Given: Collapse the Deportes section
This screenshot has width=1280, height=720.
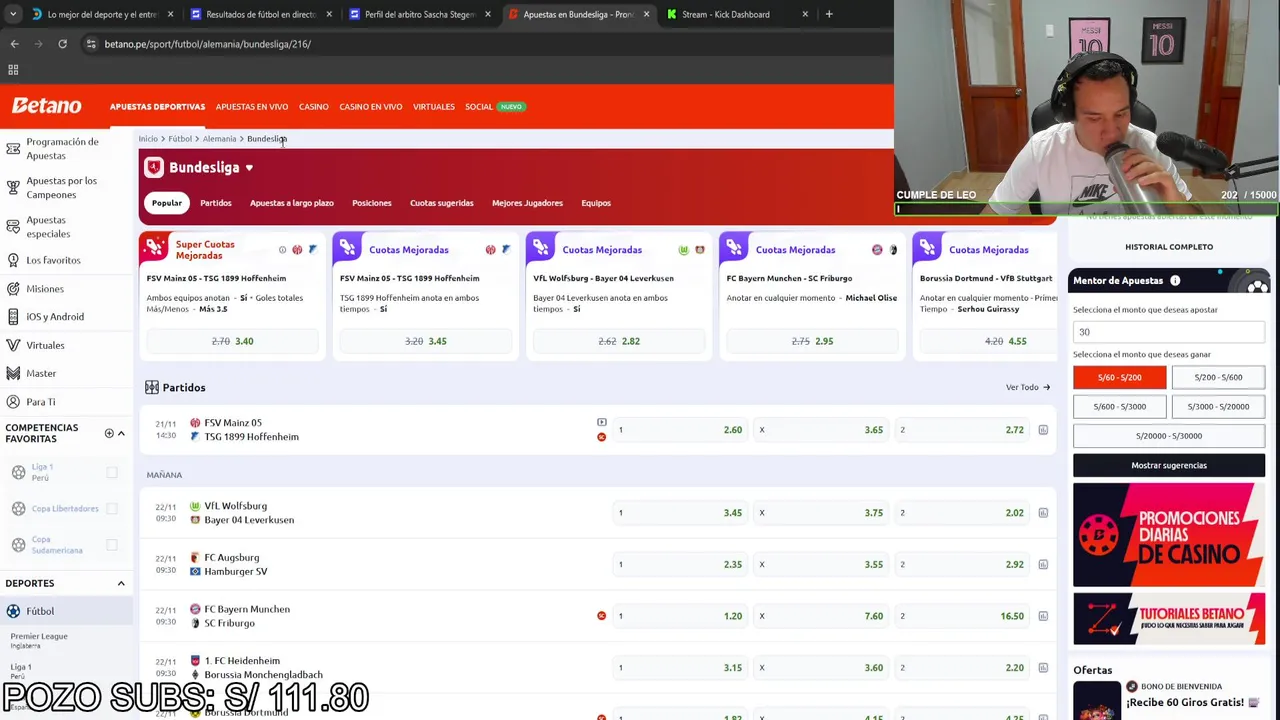Looking at the screenshot, I should (121, 583).
